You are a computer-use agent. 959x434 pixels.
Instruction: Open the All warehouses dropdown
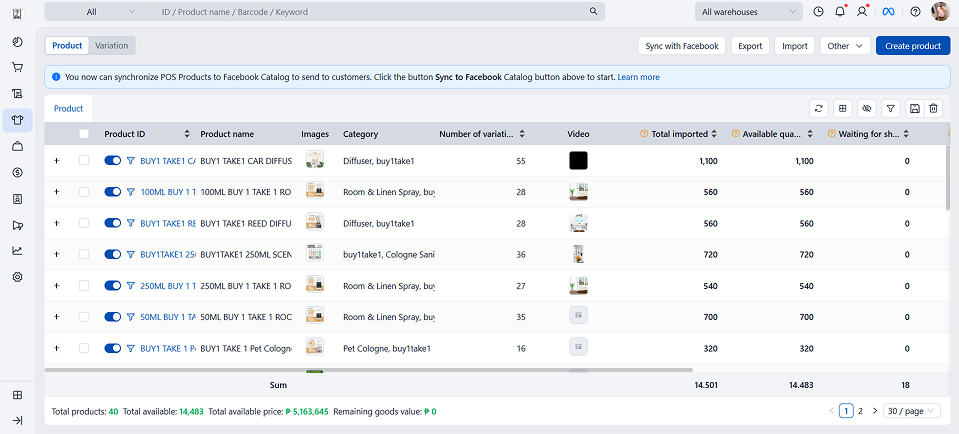(x=748, y=12)
